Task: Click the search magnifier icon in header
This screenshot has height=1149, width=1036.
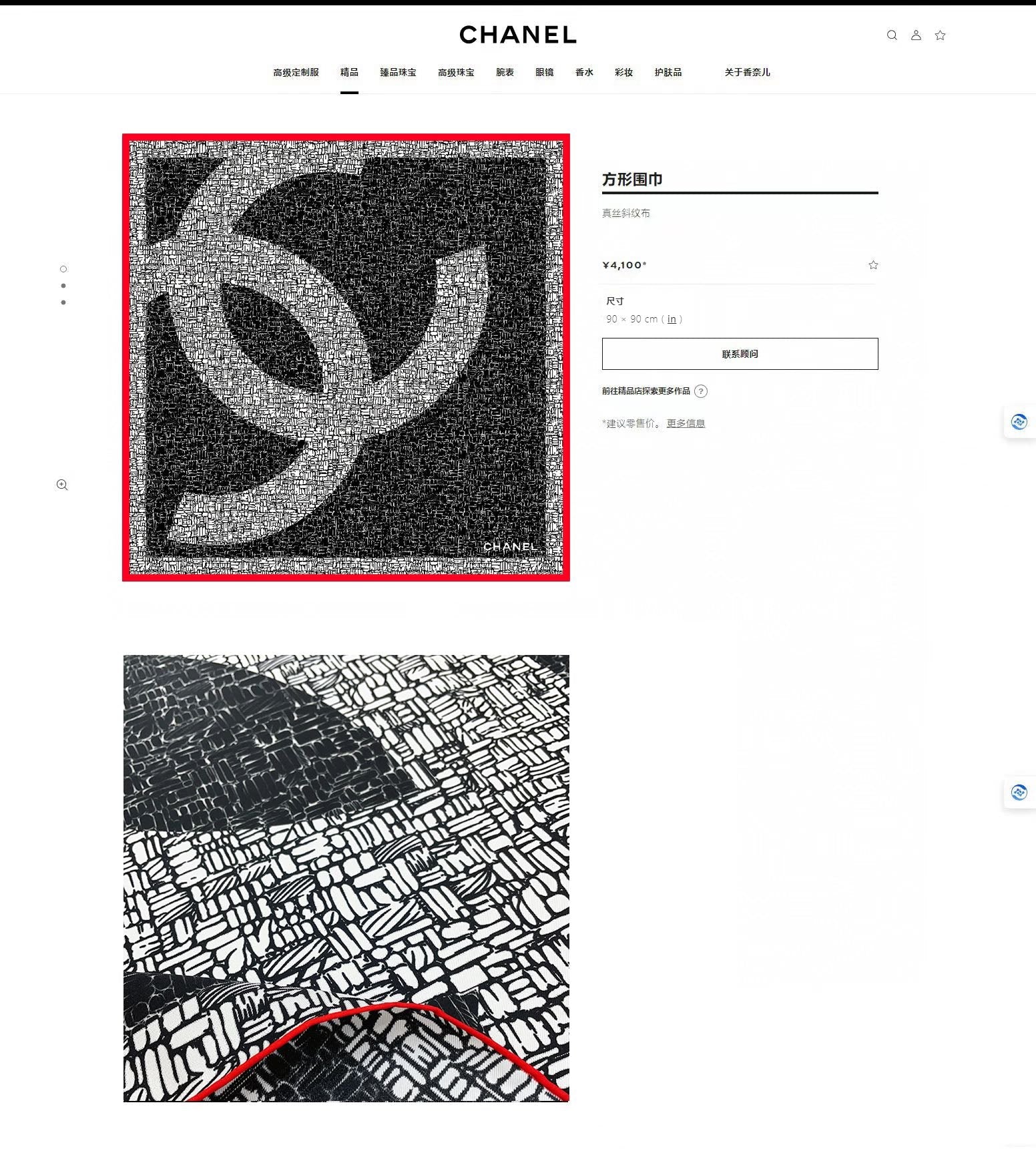Action: coord(892,35)
